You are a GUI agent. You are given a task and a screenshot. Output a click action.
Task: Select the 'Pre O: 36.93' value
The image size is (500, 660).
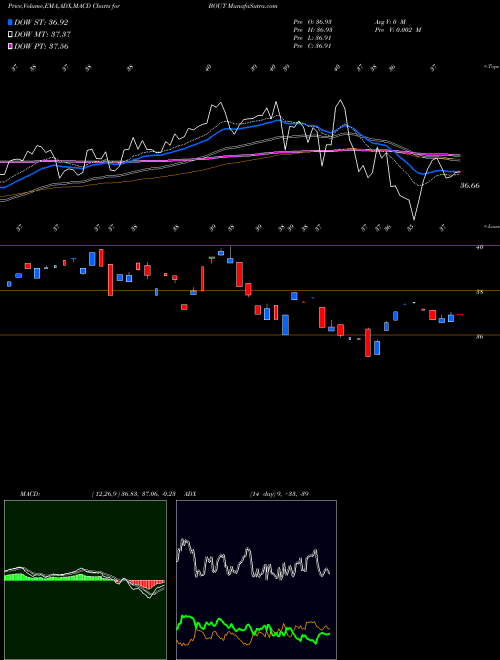(x=313, y=22)
